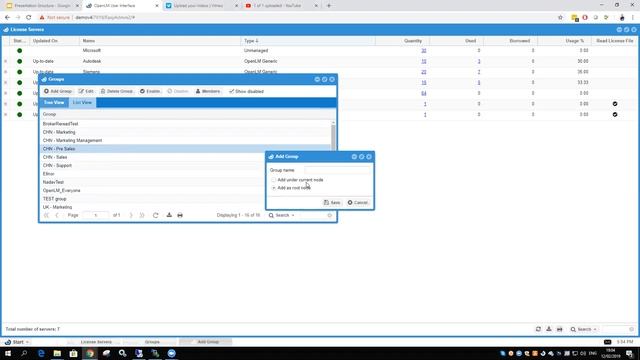The width and height of the screenshot is (640, 360).
Task: Open the Windows Start button
Action: 7,353
